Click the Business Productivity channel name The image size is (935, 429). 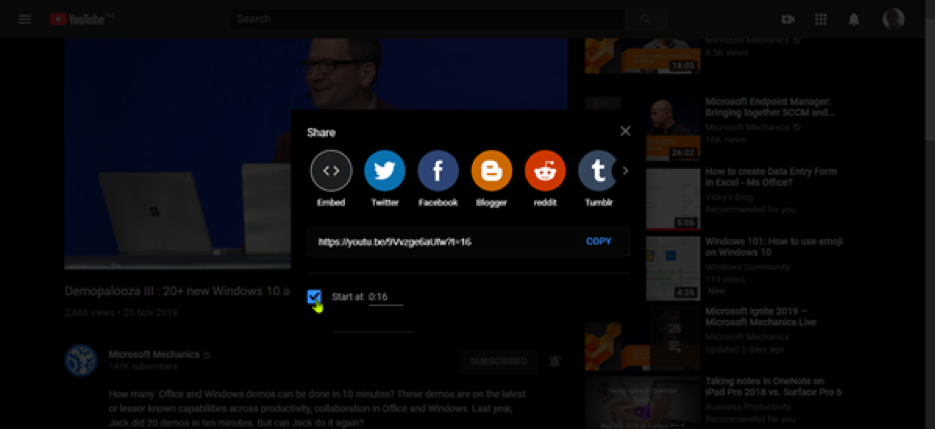click(748, 407)
